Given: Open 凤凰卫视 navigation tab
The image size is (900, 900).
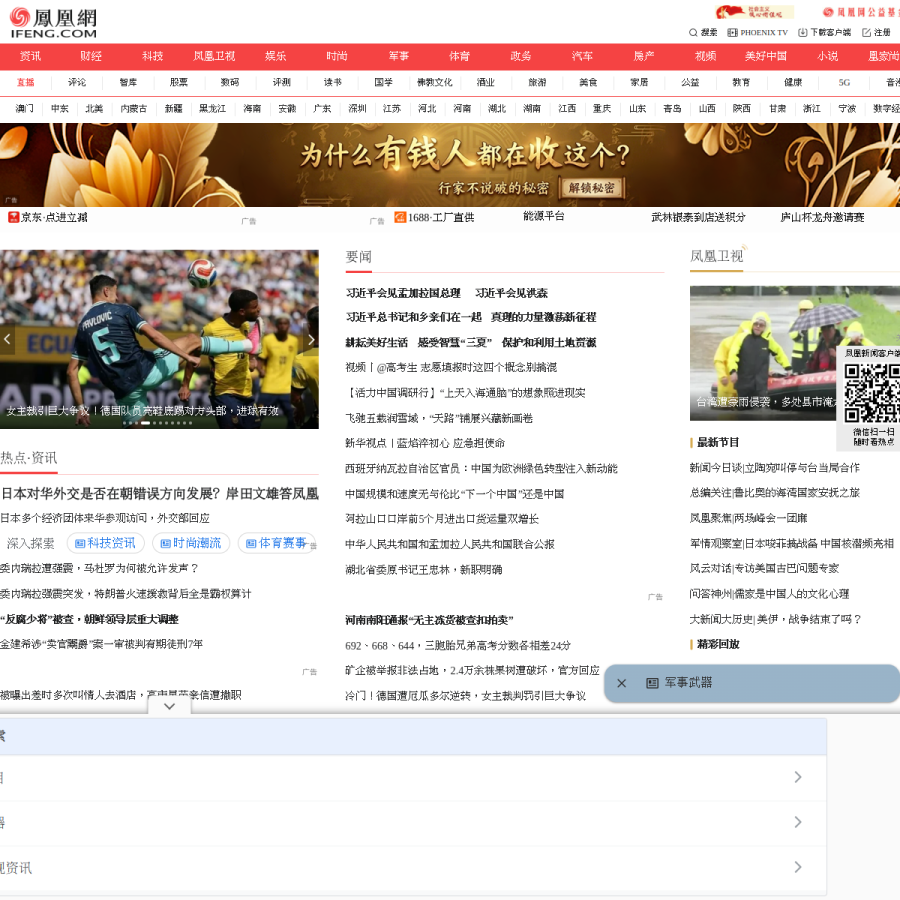Looking at the screenshot, I should tap(214, 56).
